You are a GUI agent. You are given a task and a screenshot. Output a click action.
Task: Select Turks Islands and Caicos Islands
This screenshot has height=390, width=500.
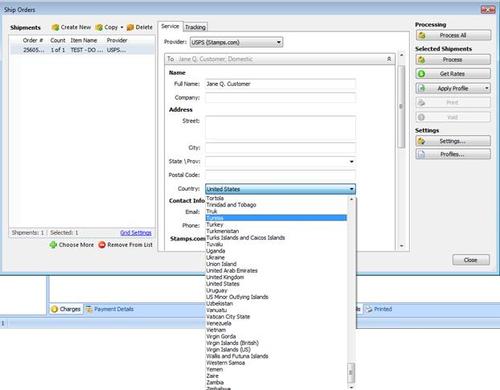pyautogui.click(x=276, y=238)
